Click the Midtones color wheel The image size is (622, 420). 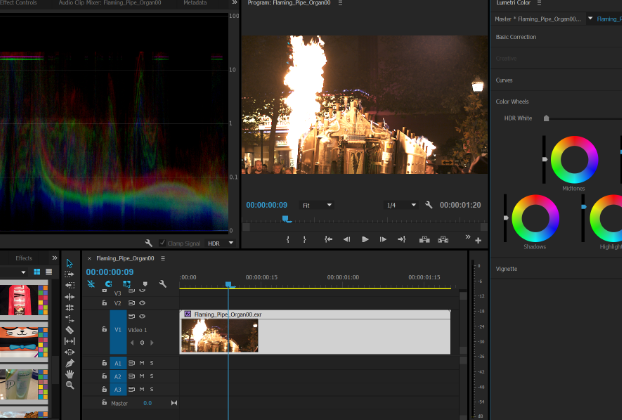click(x=574, y=159)
